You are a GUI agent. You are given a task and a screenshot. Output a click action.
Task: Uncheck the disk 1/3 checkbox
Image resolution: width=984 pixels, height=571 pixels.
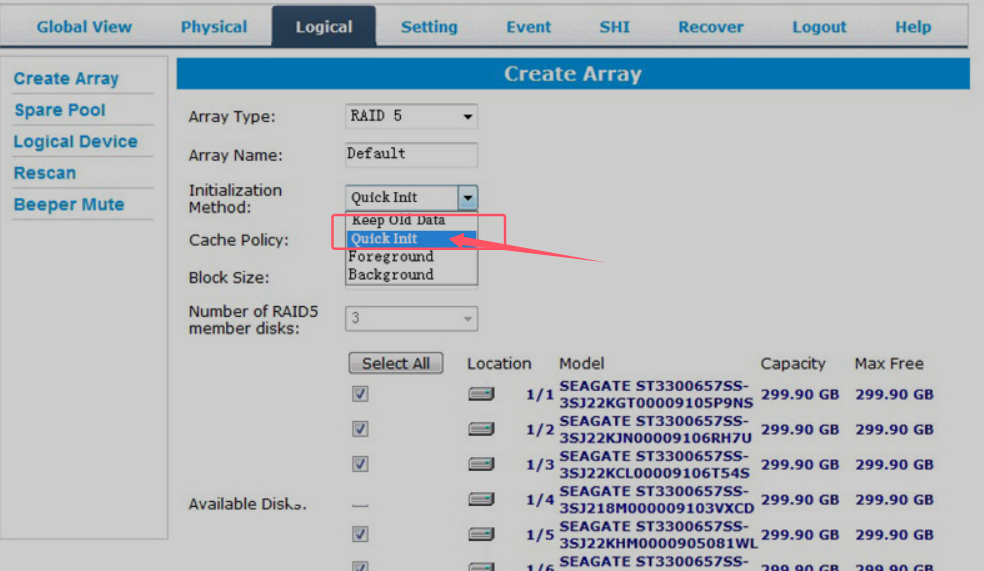(360, 464)
